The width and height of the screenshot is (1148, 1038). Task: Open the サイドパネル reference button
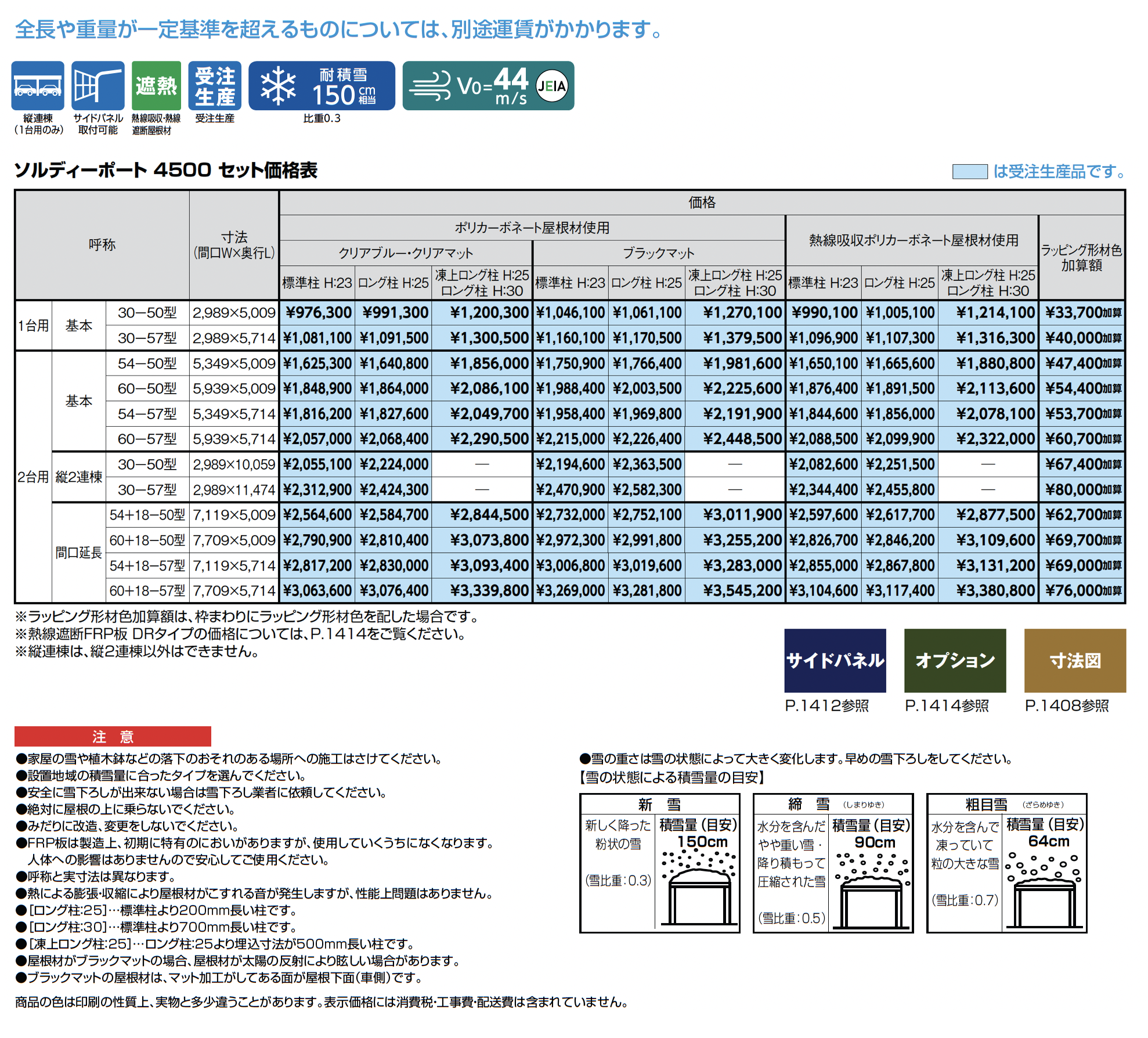click(835, 661)
